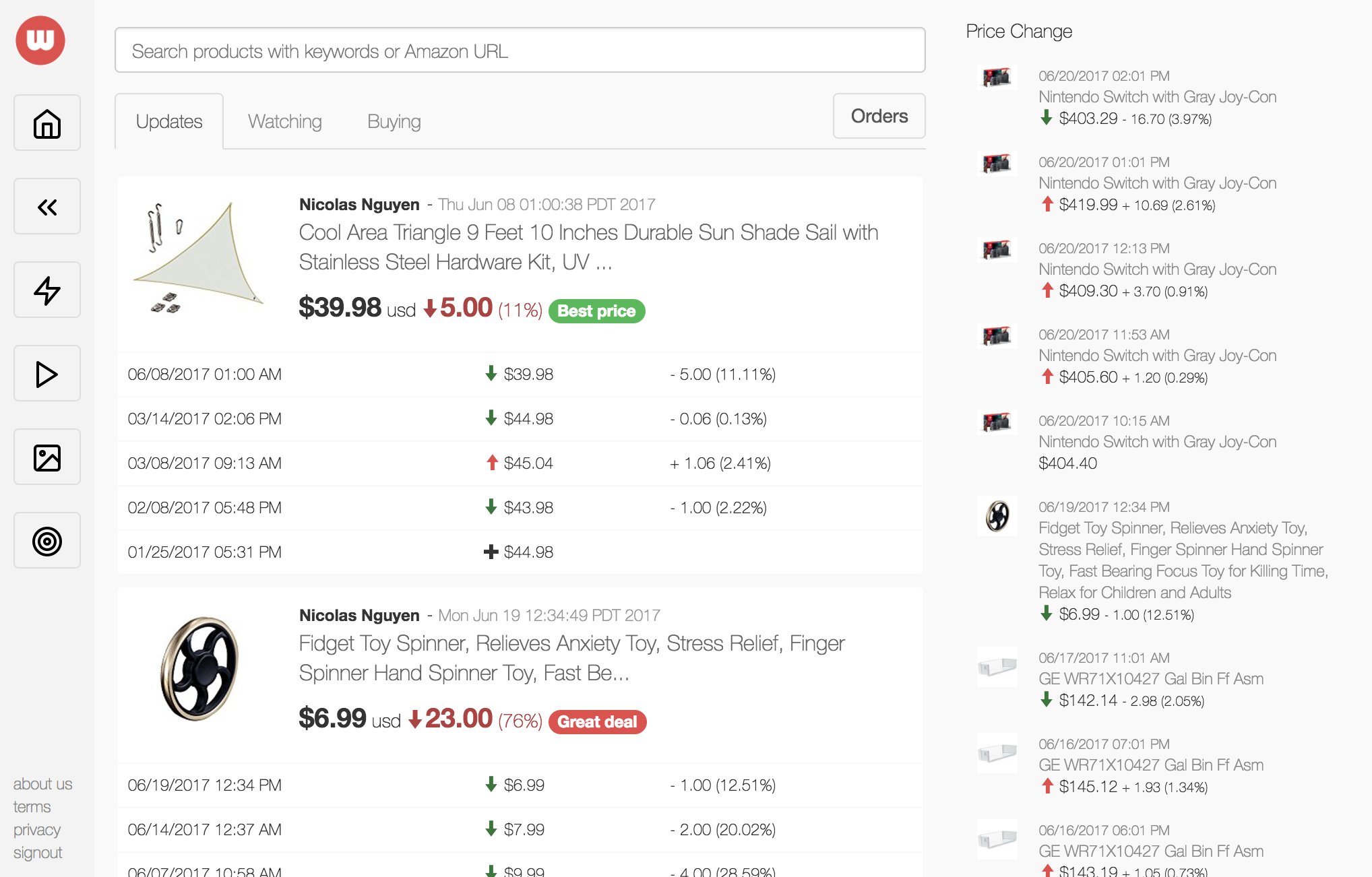Open the image picture sidebar icon
1372x877 pixels.
[x=47, y=457]
